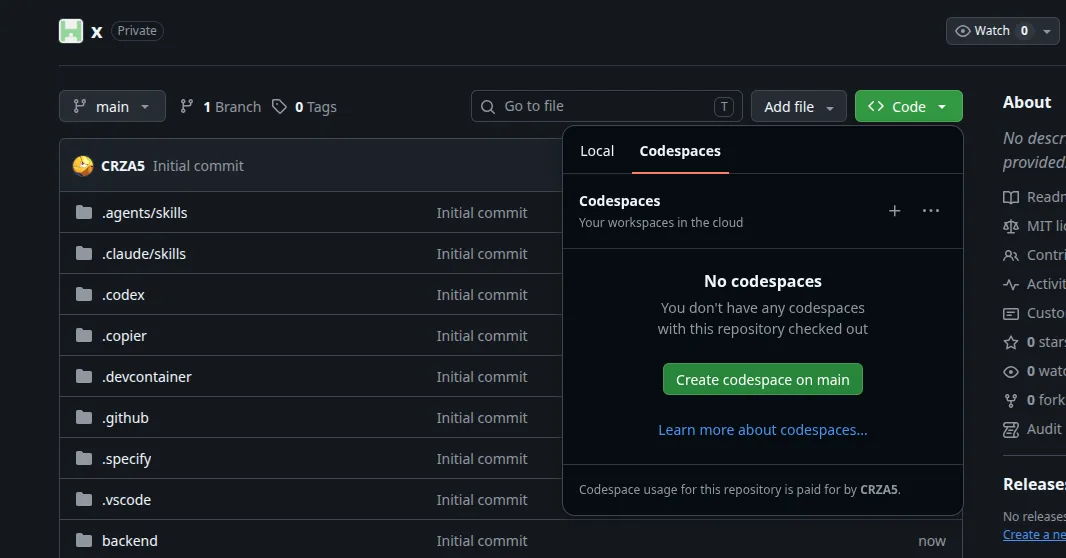This screenshot has height=558, width=1066.
Task: Open the Watch dropdown arrow
Action: [1047, 31]
